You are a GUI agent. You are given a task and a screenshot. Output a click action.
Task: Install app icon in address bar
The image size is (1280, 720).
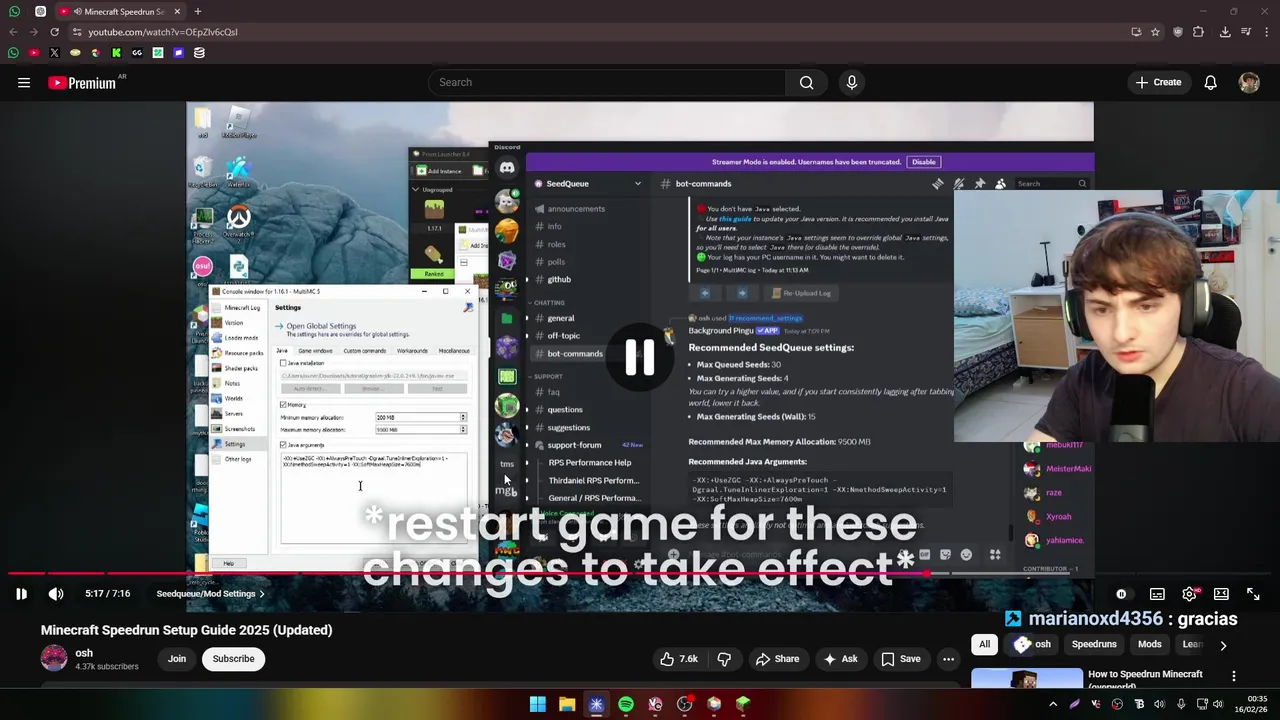1136,32
